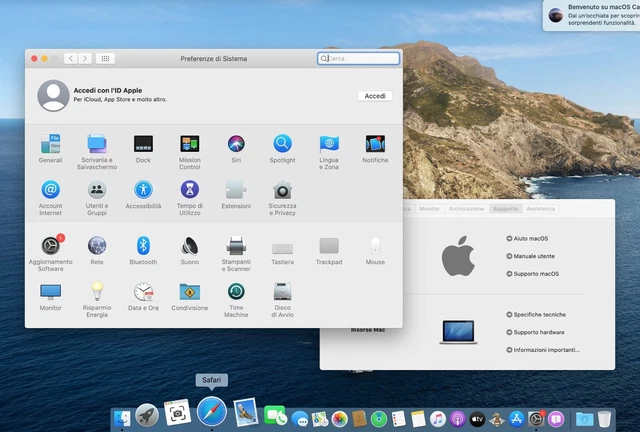640x432 pixels.
Task: Open the Tastiera preference pane
Action: click(282, 250)
